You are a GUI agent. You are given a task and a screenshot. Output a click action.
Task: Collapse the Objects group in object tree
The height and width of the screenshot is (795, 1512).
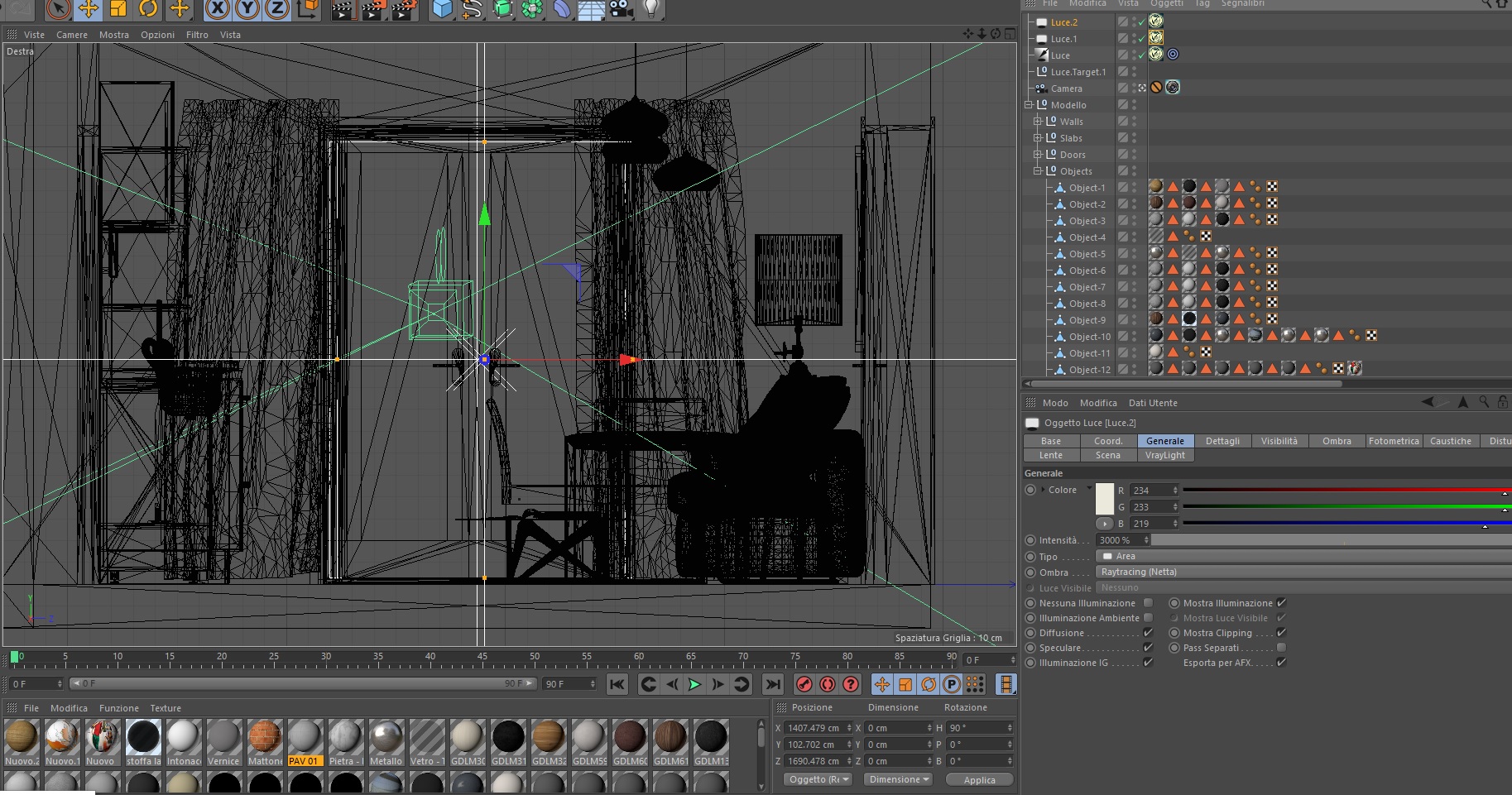click(1037, 171)
